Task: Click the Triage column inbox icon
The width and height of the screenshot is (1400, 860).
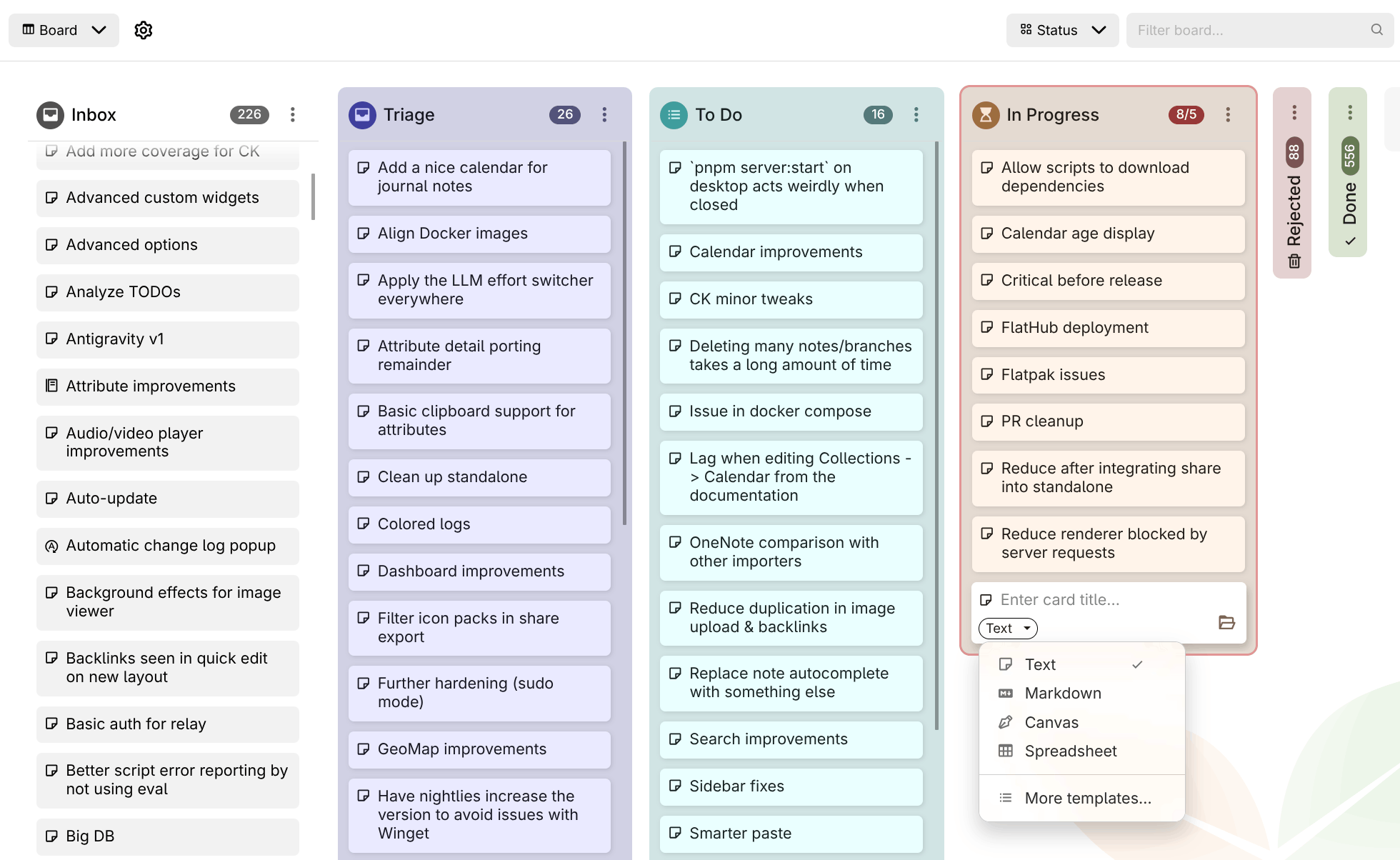Action: [x=362, y=115]
